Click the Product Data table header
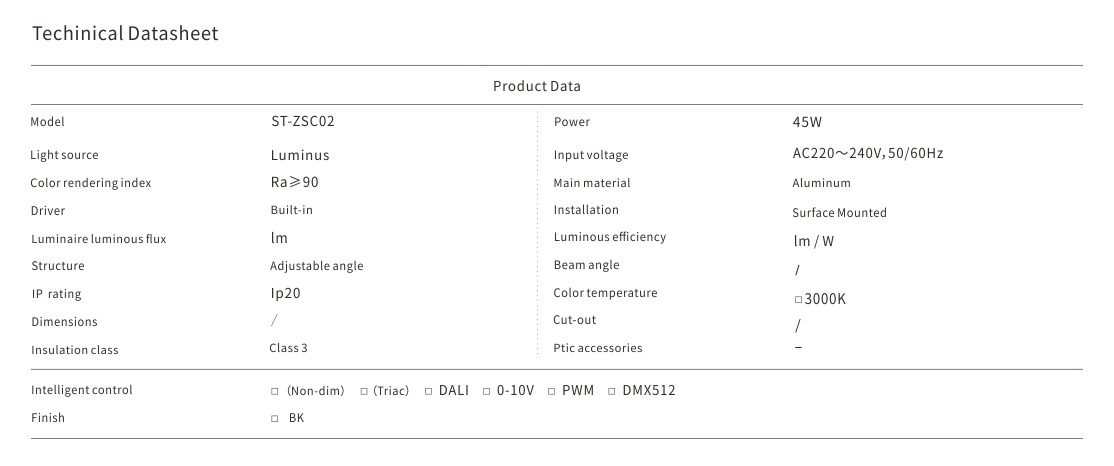The height and width of the screenshot is (466, 1114). coord(536,86)
